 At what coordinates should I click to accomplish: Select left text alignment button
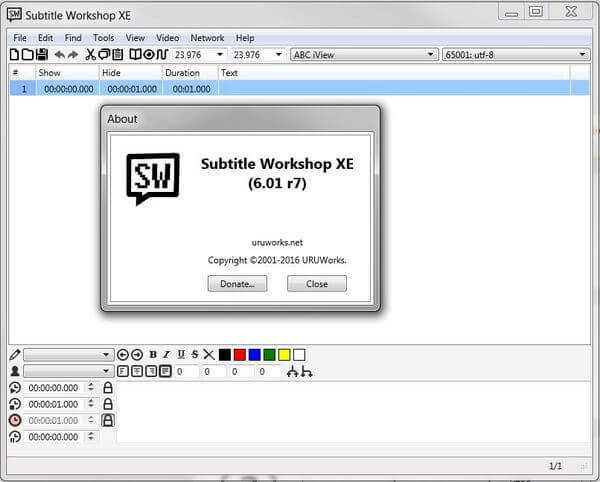122,371
